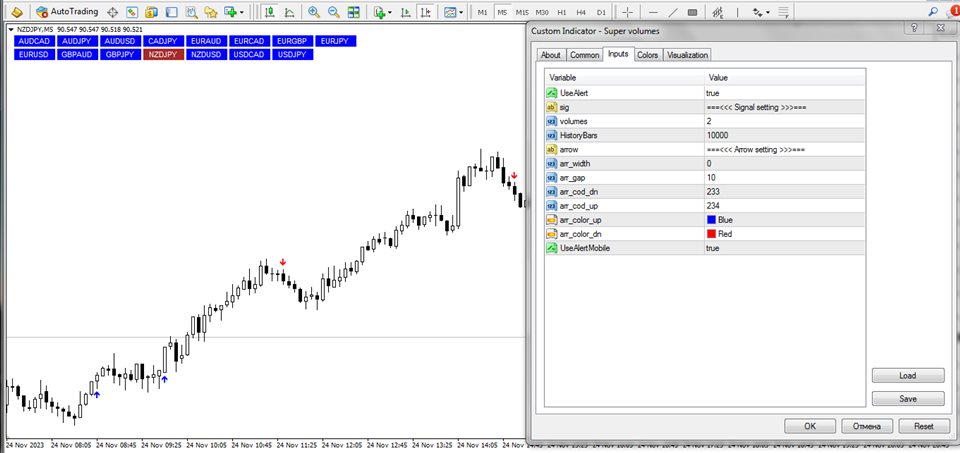
Task: Click the Load button
Action: pyautogui.click(x=908, y=375)
